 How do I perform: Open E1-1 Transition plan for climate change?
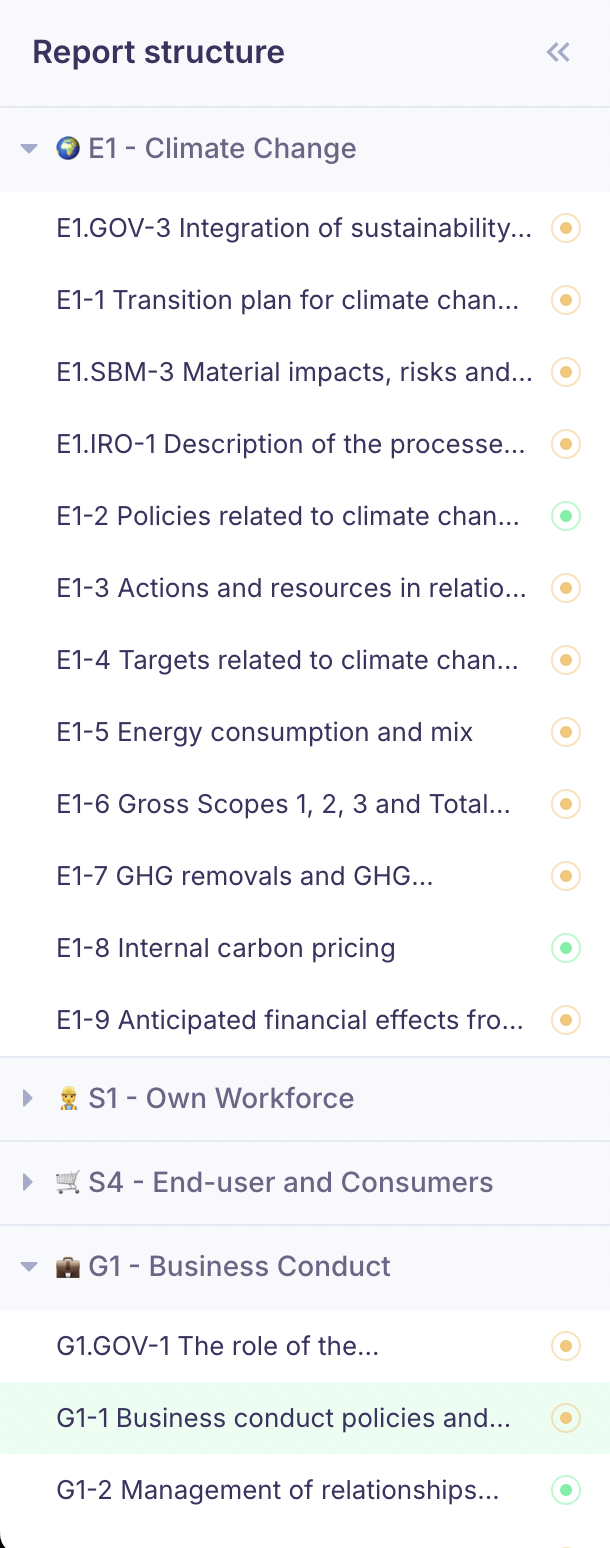288,300
